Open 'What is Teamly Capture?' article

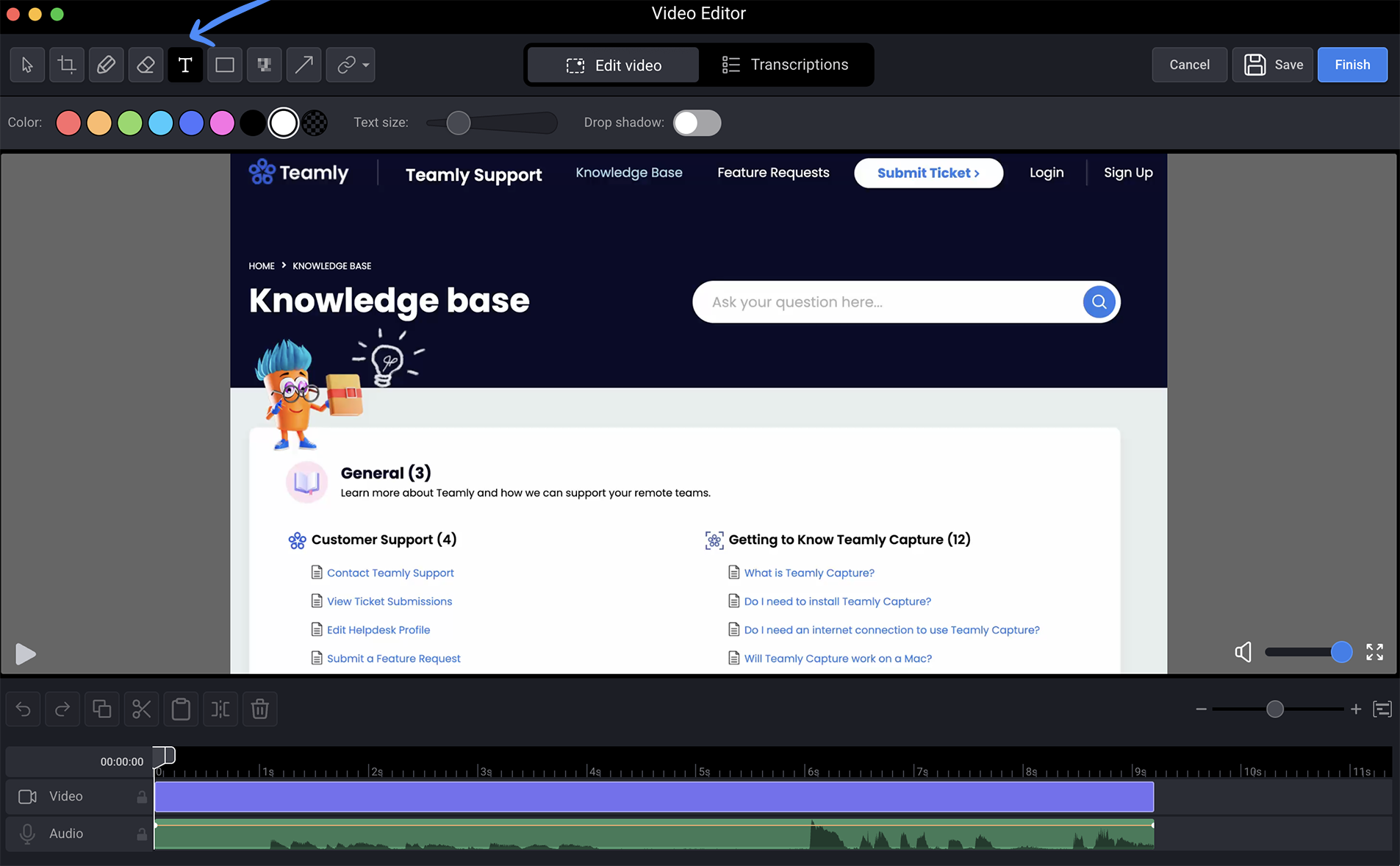click(x=809, y=573)
